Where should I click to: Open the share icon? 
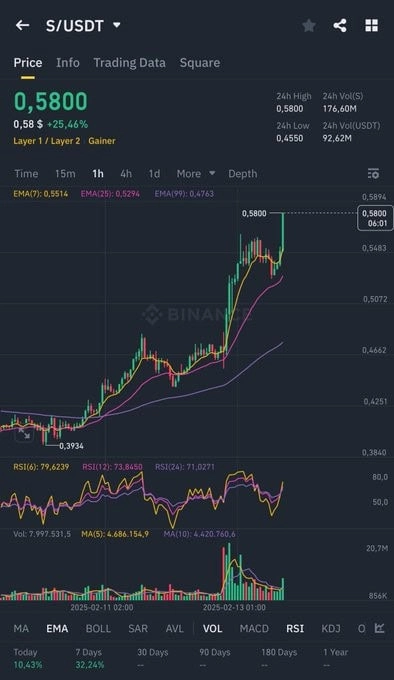pyautogui.click(x=340, y=26)
